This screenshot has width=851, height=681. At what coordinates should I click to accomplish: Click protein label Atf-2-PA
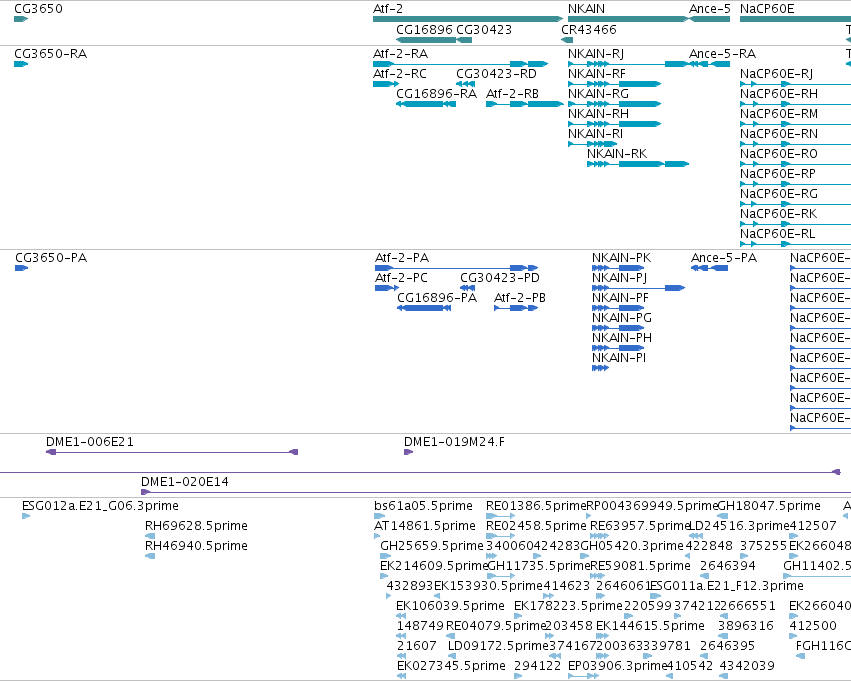tap(402, 258)
